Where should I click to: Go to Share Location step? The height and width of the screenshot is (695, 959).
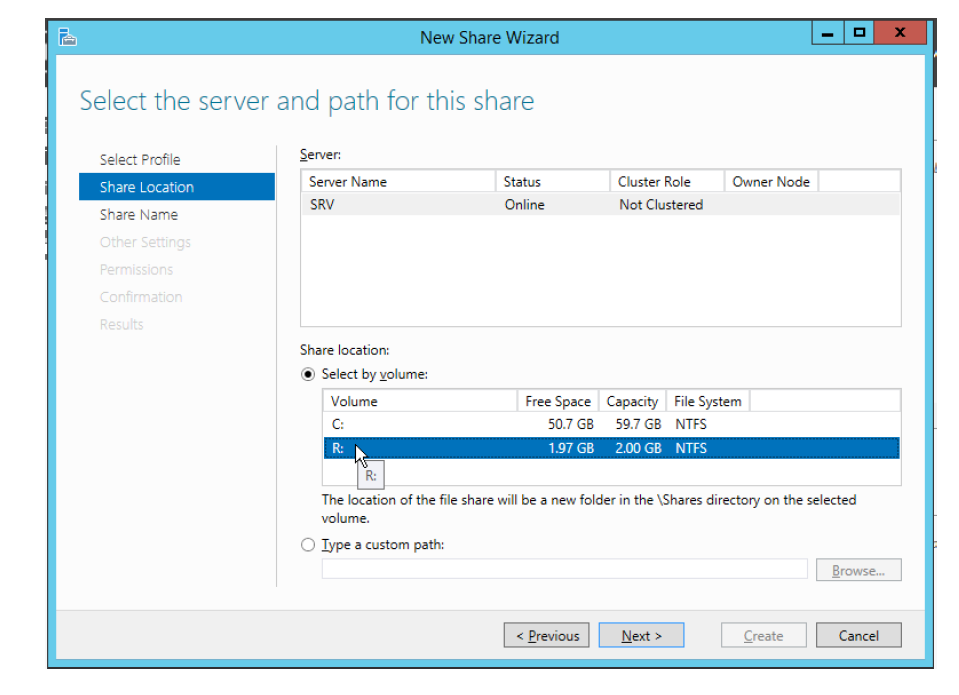click(177, 187)
